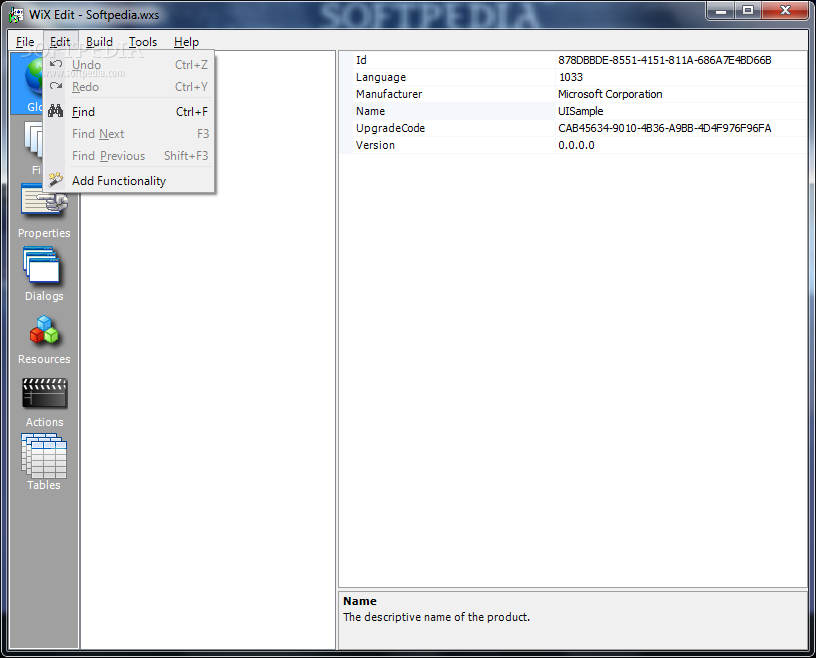Select the Version property label
This screenshot has width=816, height=658.
coord(375,145)
